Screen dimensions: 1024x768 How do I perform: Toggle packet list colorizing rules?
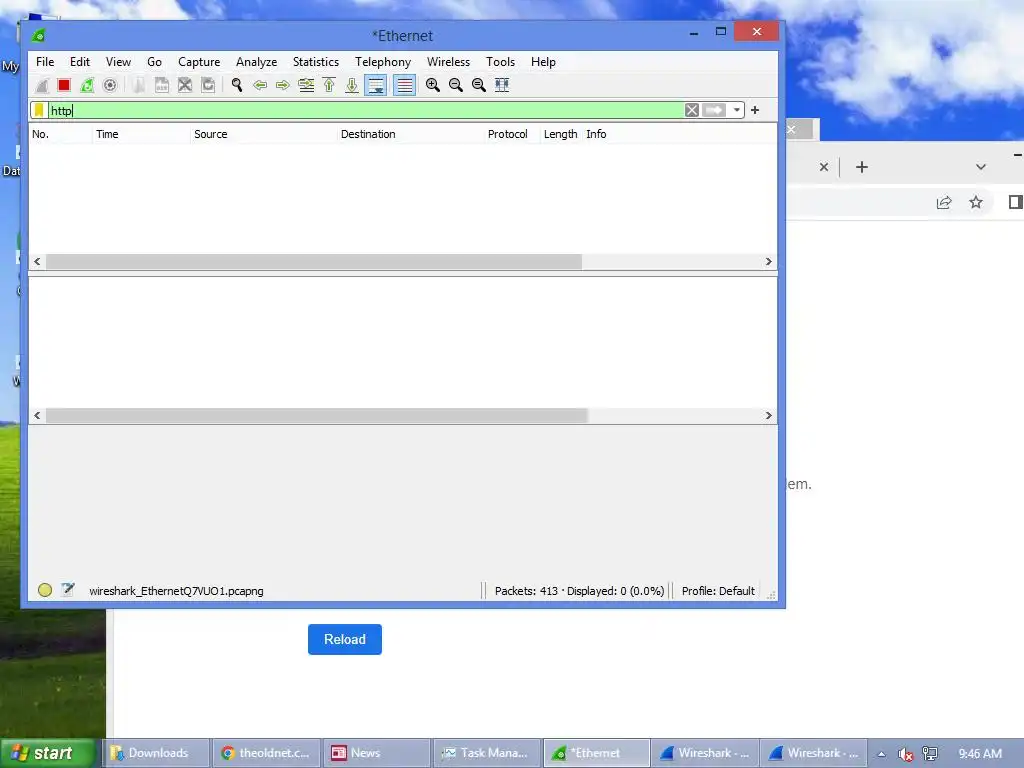(404, 85)
